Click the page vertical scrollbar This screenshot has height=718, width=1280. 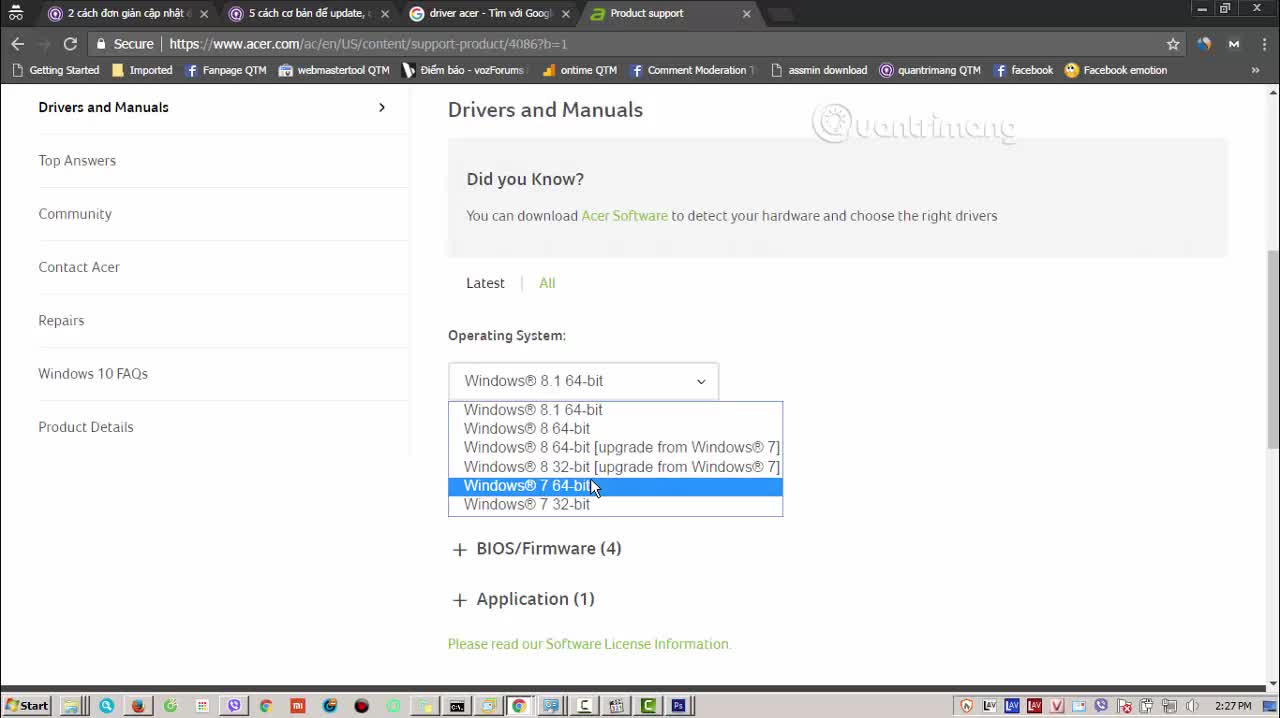tap(1272, 350)
